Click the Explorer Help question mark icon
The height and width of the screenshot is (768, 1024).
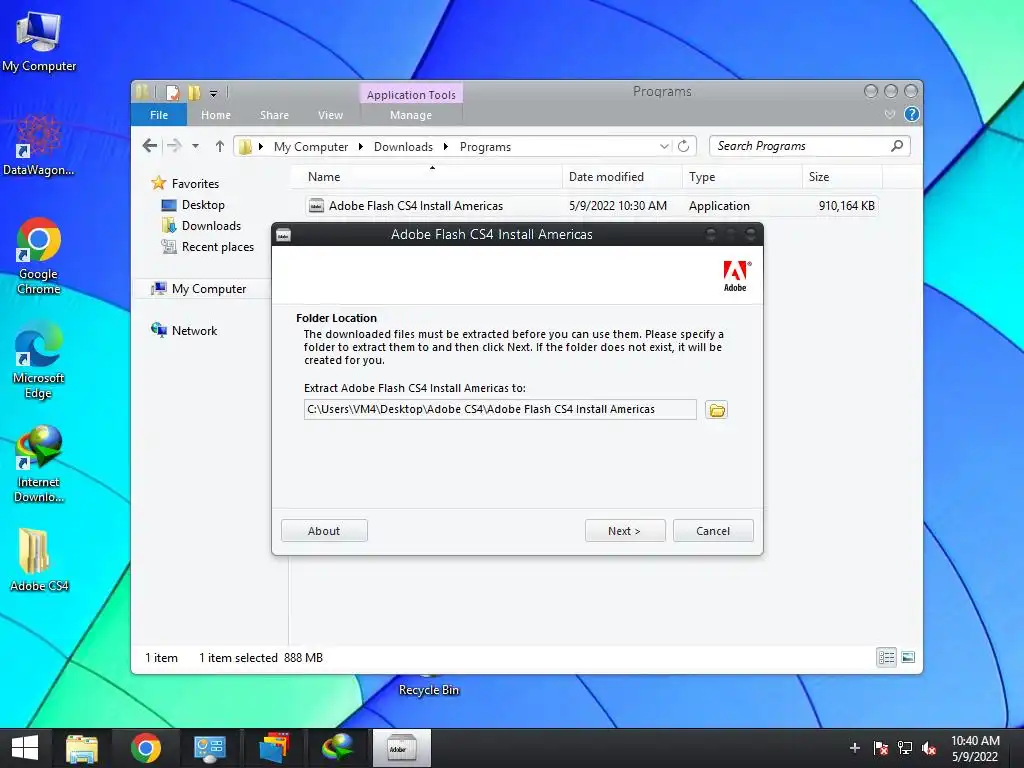pos(912,115)
